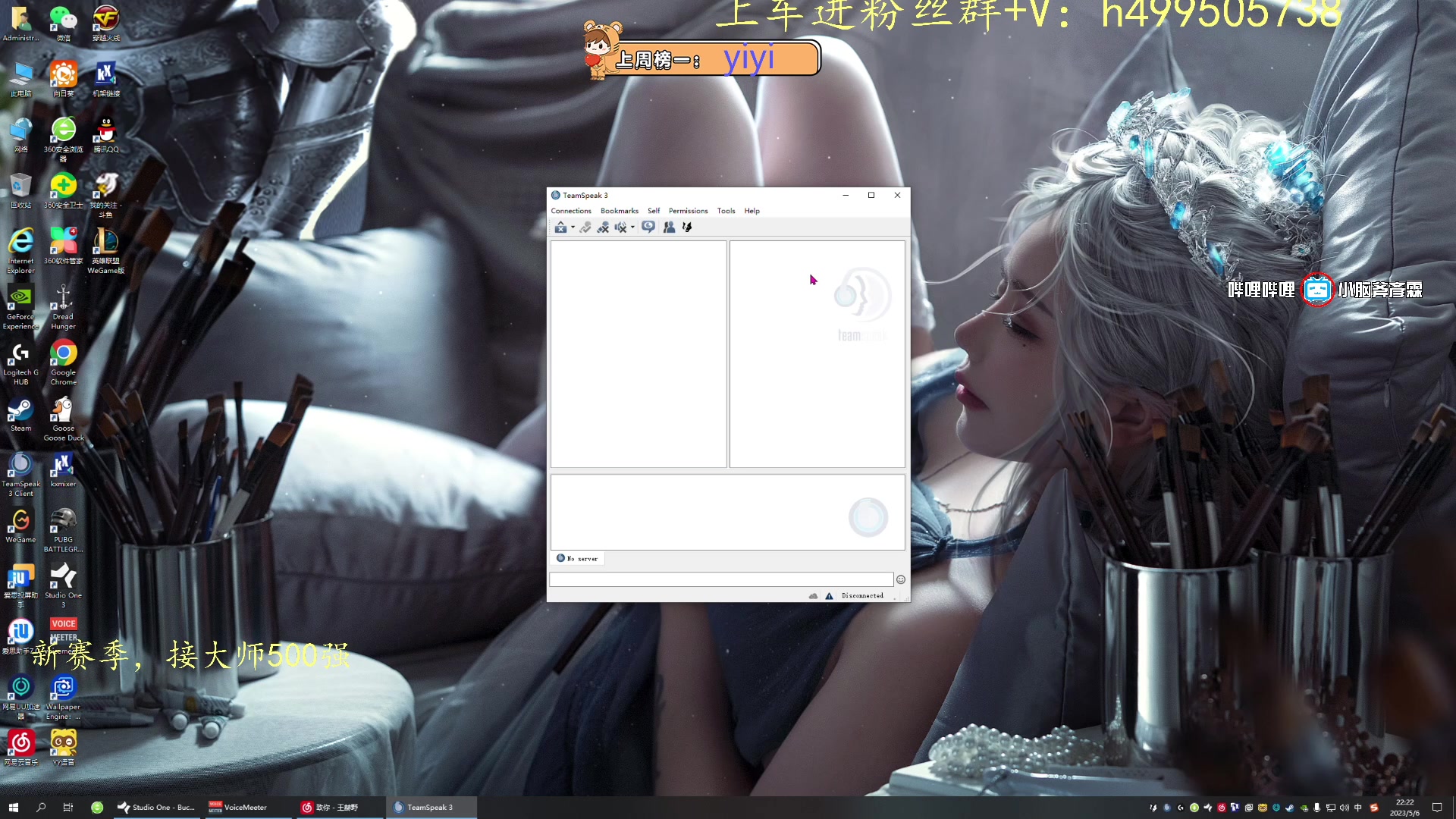Click the TeamSpeak 3 taskbar button
Image resolution: width=1456 pixels, height=819 pixels.
(x=431, y=808)
